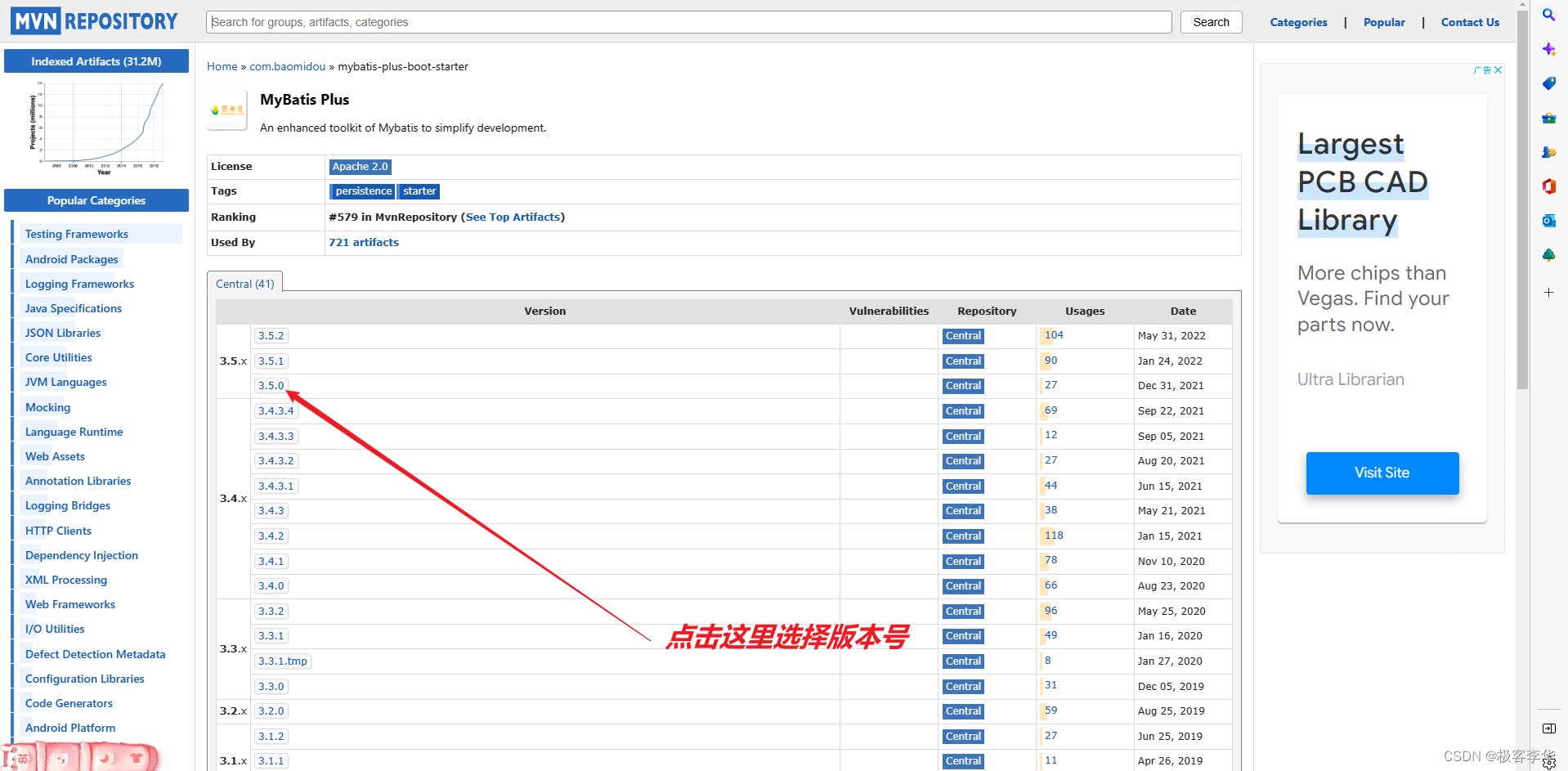Image resolution: width=1568 pixels, height=771 pixels.
Task: Open Defect Detection Metadata category
Action: [x=96, y=654]
